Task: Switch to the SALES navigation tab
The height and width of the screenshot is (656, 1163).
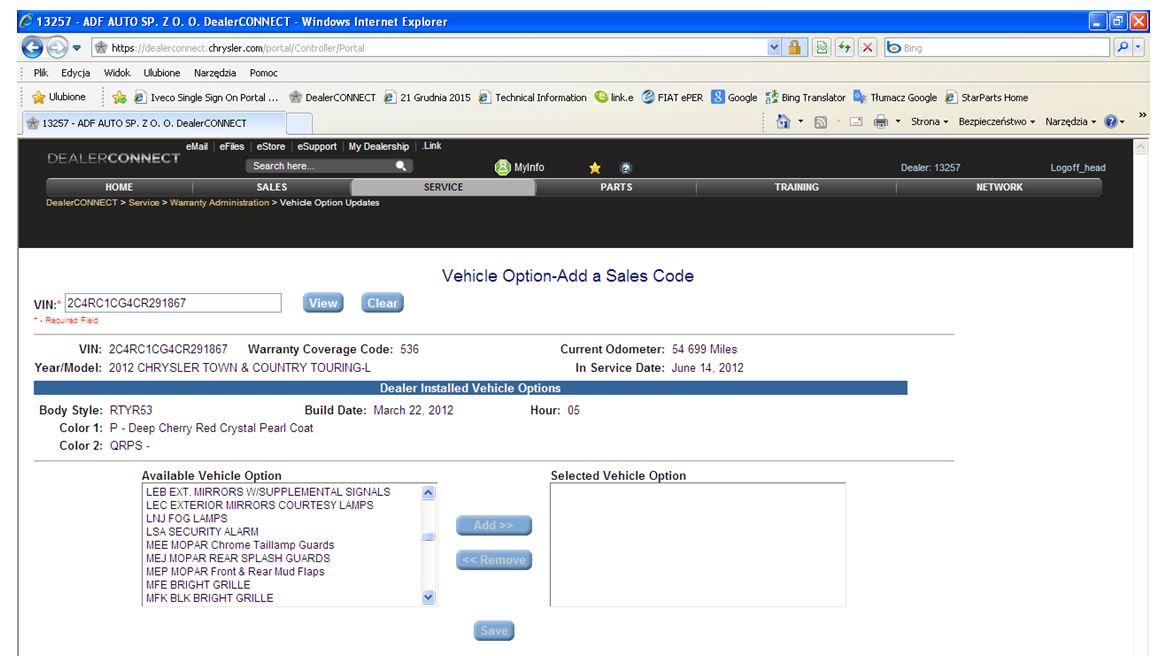Action: click(x=271, y=187)
